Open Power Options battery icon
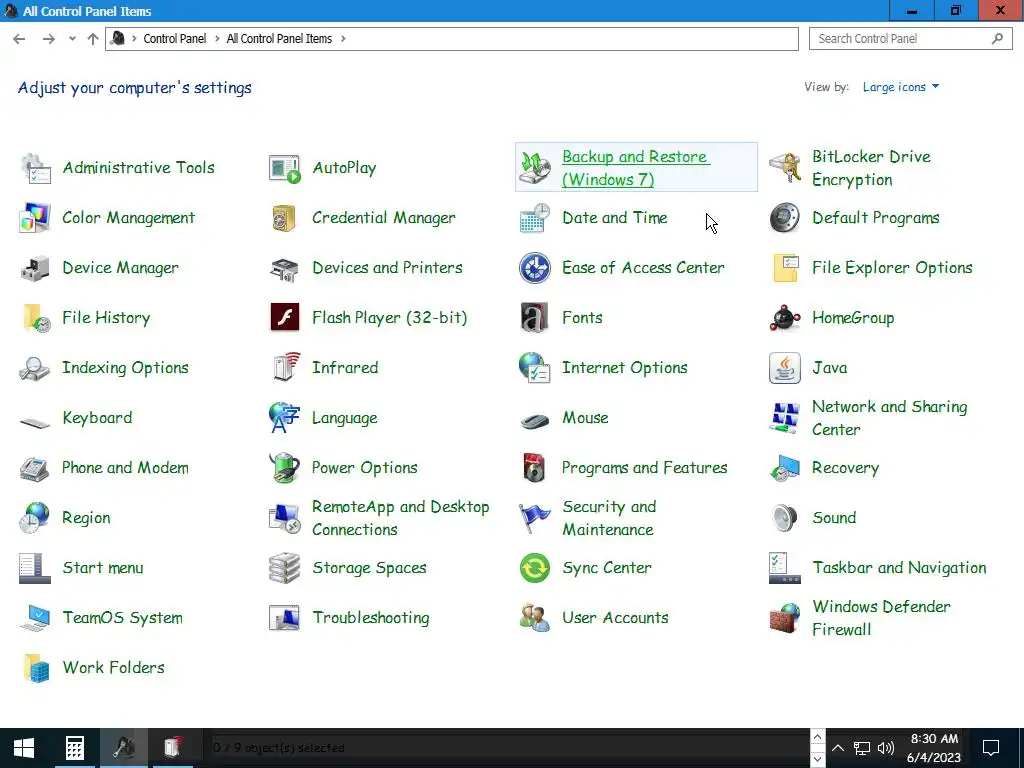 (285, 468)
